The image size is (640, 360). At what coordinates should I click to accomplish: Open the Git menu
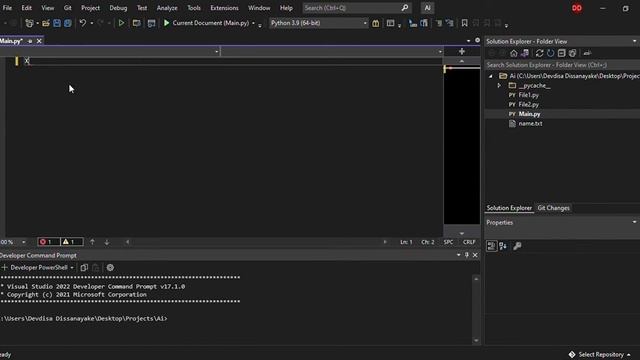[67, 8]
